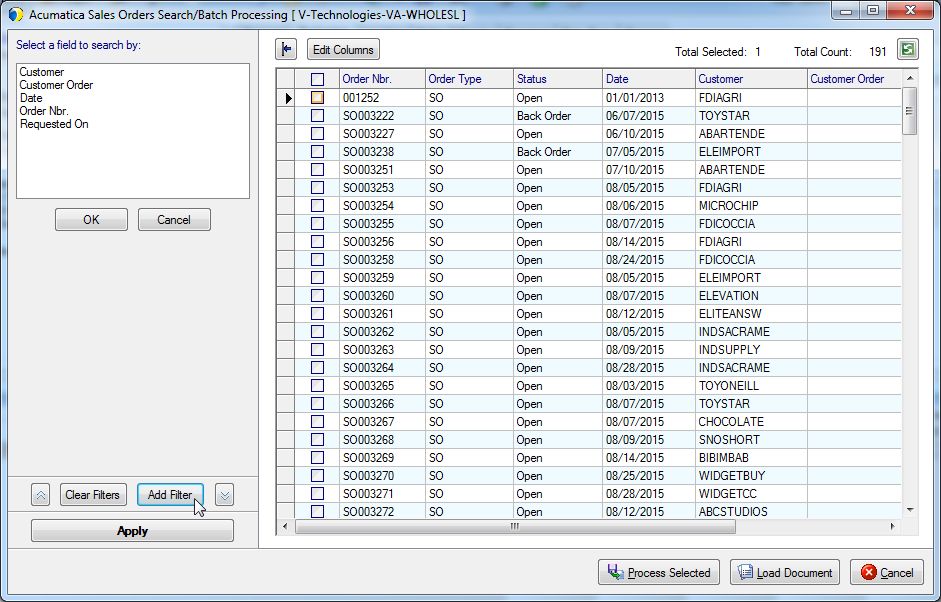Click the horizontal scrollbar left arrow

tap(285, 526)
